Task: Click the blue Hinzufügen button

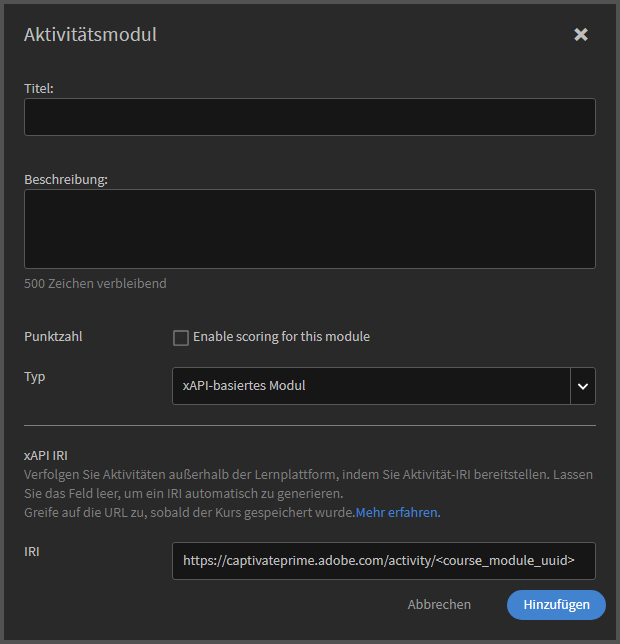Action: 555,604
